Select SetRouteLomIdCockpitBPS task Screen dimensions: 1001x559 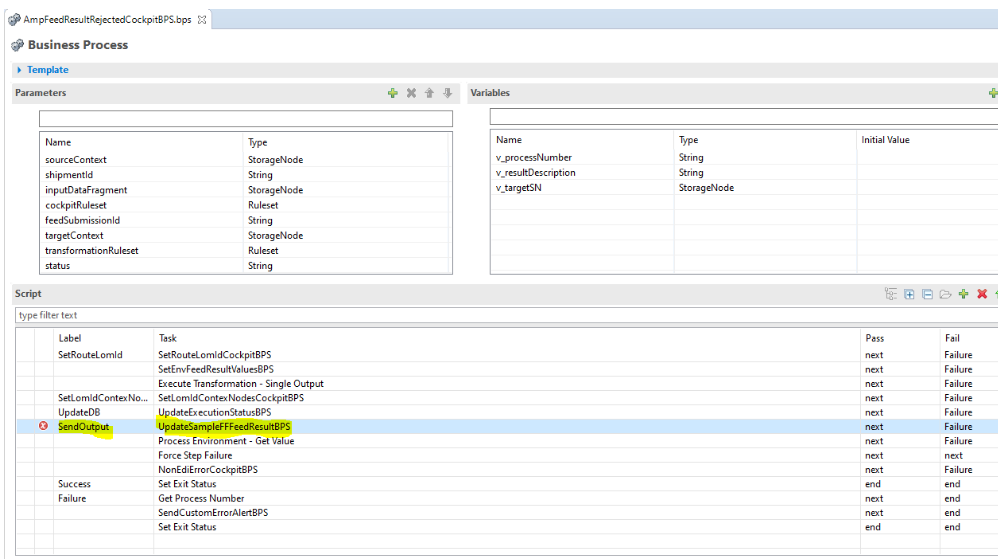214,355
